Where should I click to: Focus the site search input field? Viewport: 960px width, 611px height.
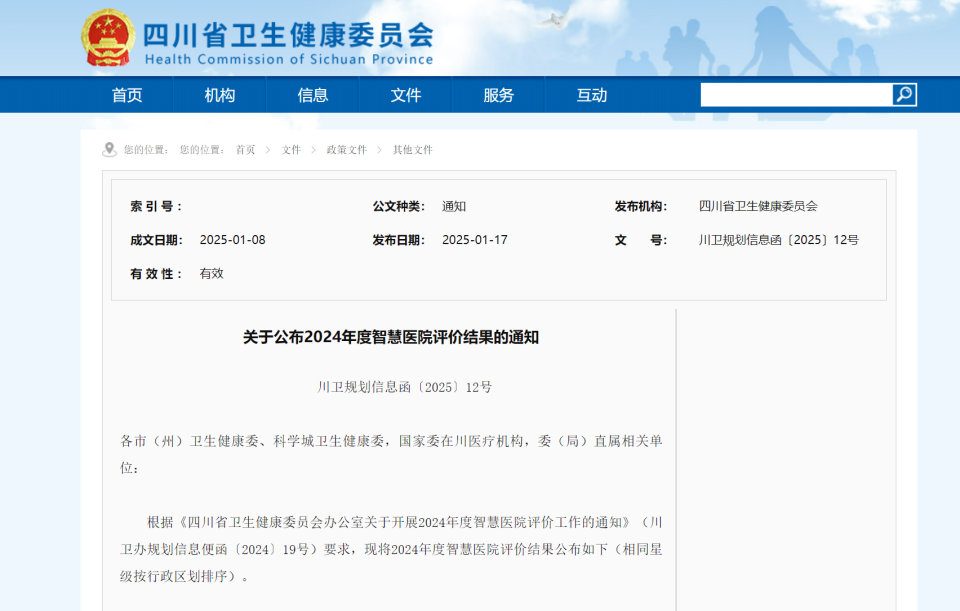click(x=796, y=95)
